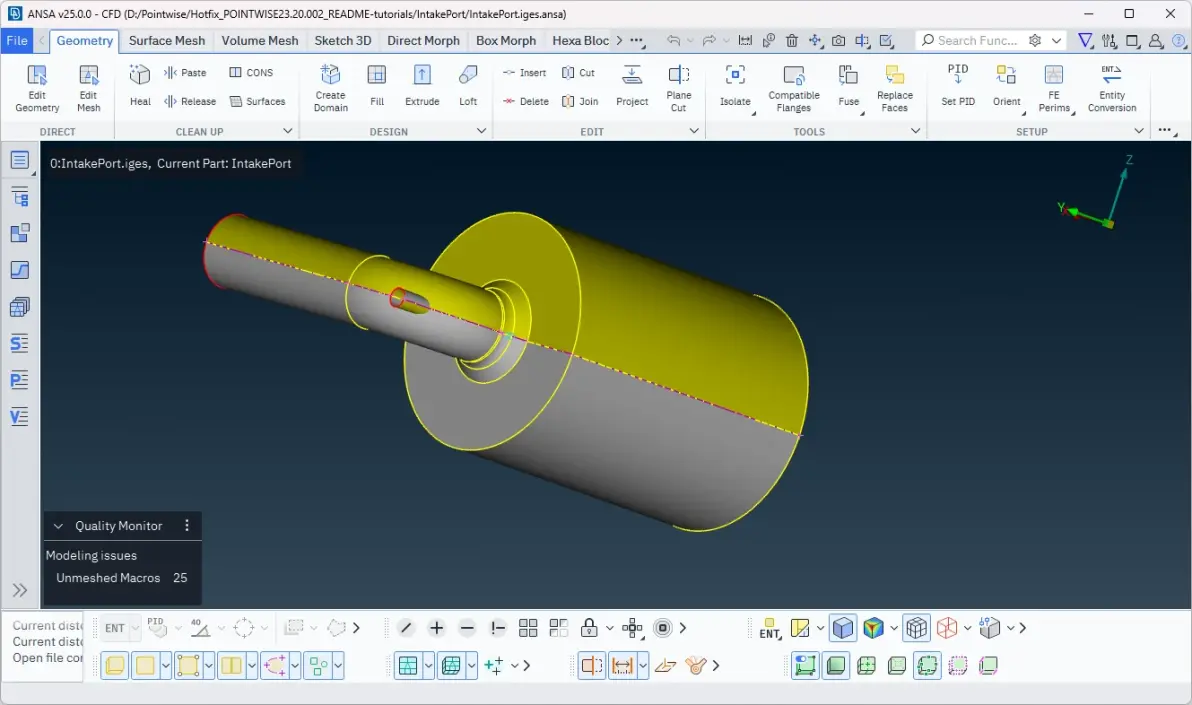Click the Surfaces button
Image resolution: width=1192 pixels, height=705 pixels.
pos(258,101)
